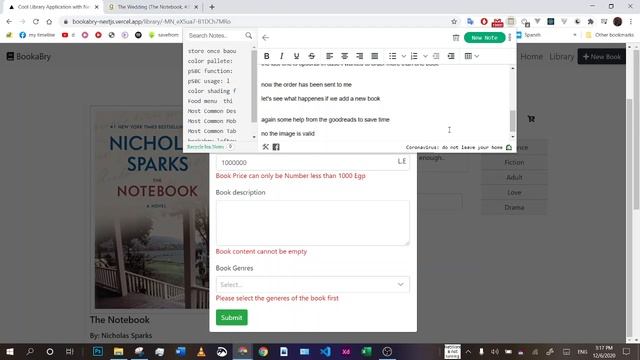This screenshot has width=640, height=360.
Task: Open the notes extension three-dot menu
Action: [509, 38]
